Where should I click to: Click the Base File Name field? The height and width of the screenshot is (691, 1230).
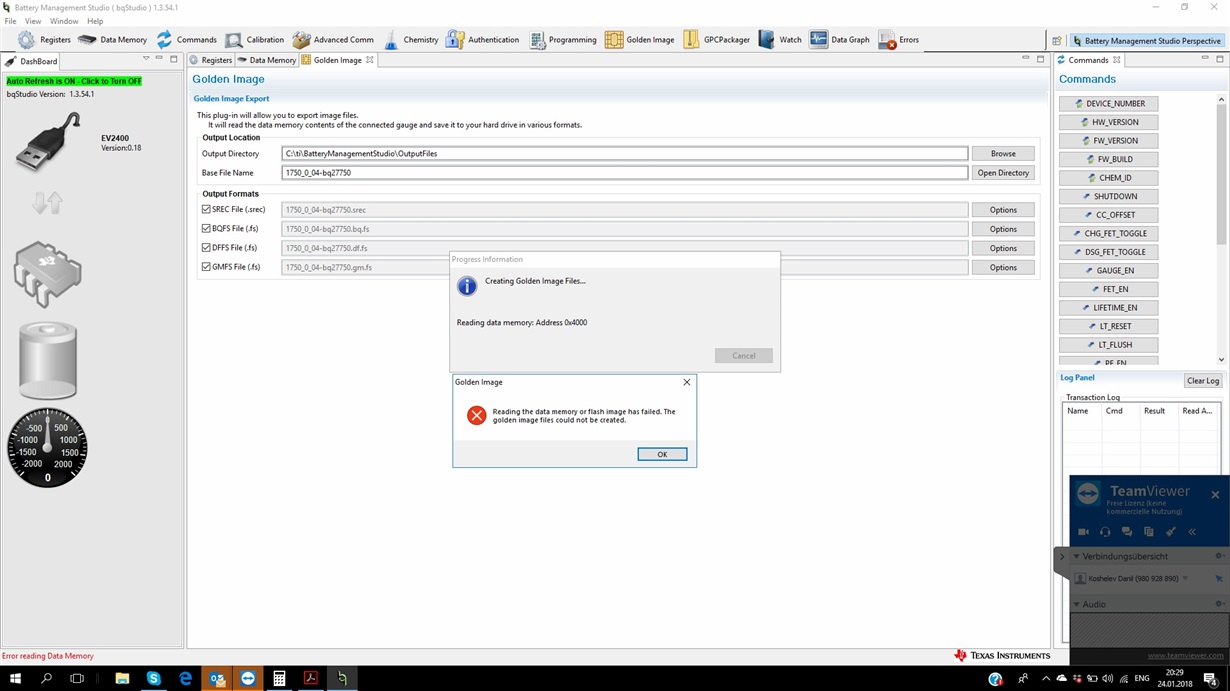pos(625,173)
